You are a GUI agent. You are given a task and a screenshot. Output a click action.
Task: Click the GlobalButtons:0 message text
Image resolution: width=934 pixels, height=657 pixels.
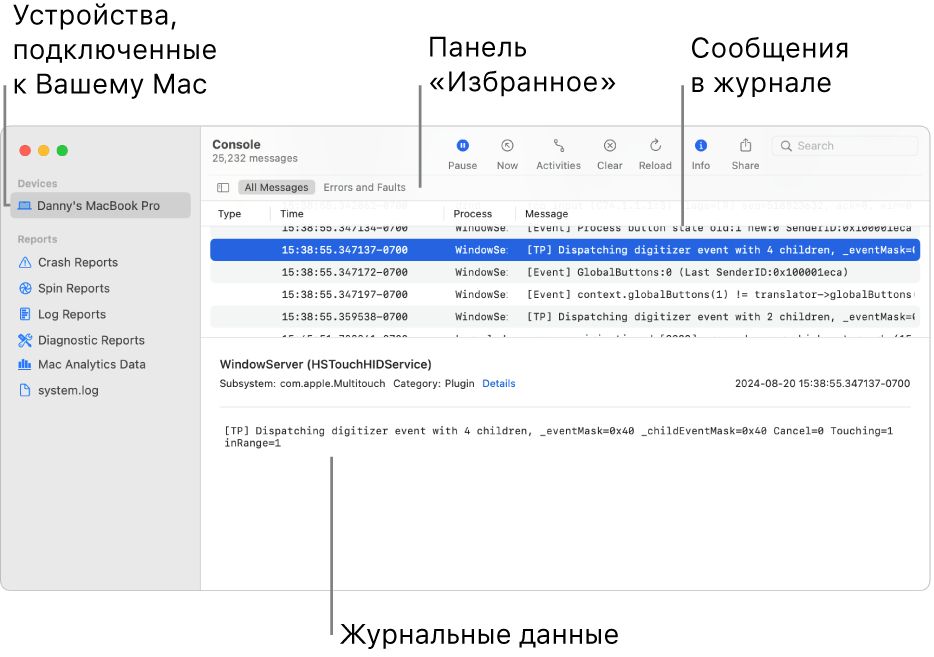[x=687, y=272]
